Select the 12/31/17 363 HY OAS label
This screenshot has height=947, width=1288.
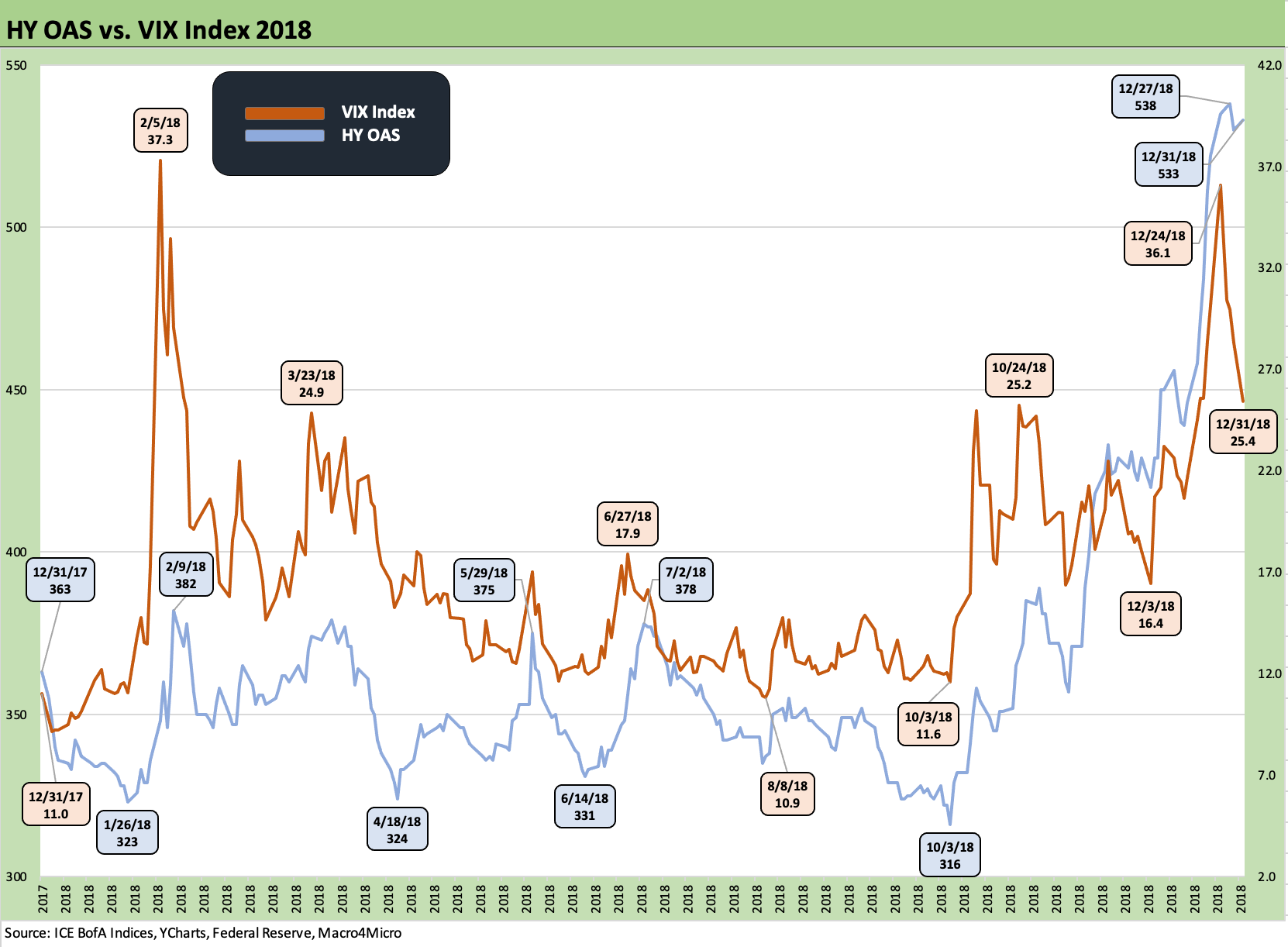60,580
